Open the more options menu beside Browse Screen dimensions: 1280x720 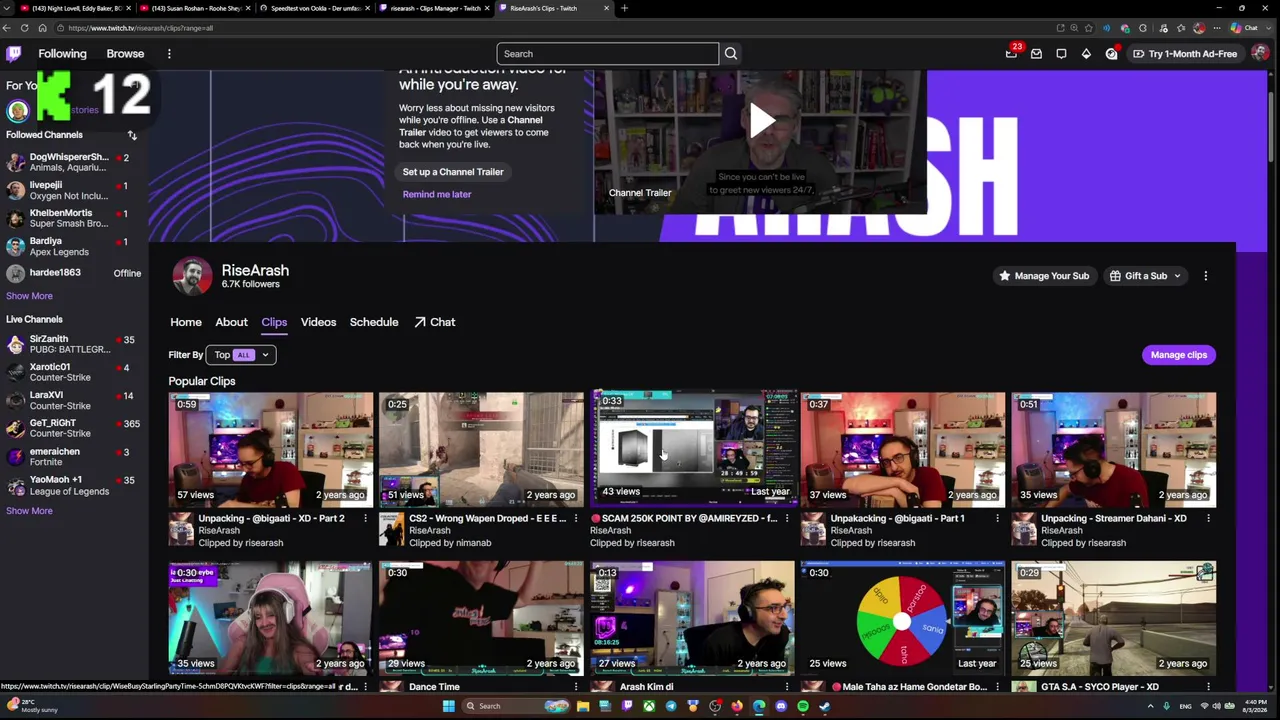[x=169, y=54]
